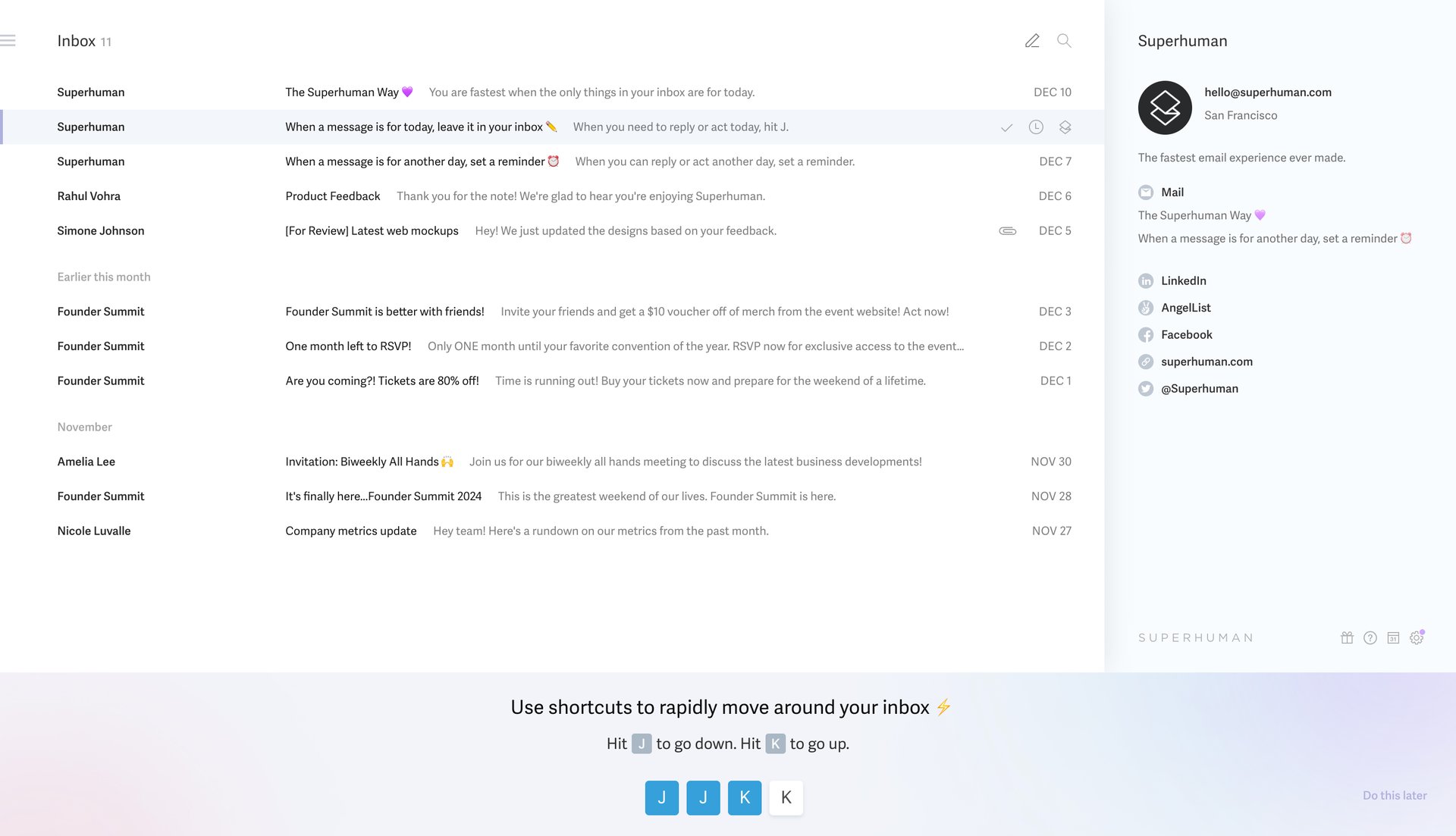Open Superhuman's LinkedIn profile
Screen dimensions: 1456x836
(1183, 280)
